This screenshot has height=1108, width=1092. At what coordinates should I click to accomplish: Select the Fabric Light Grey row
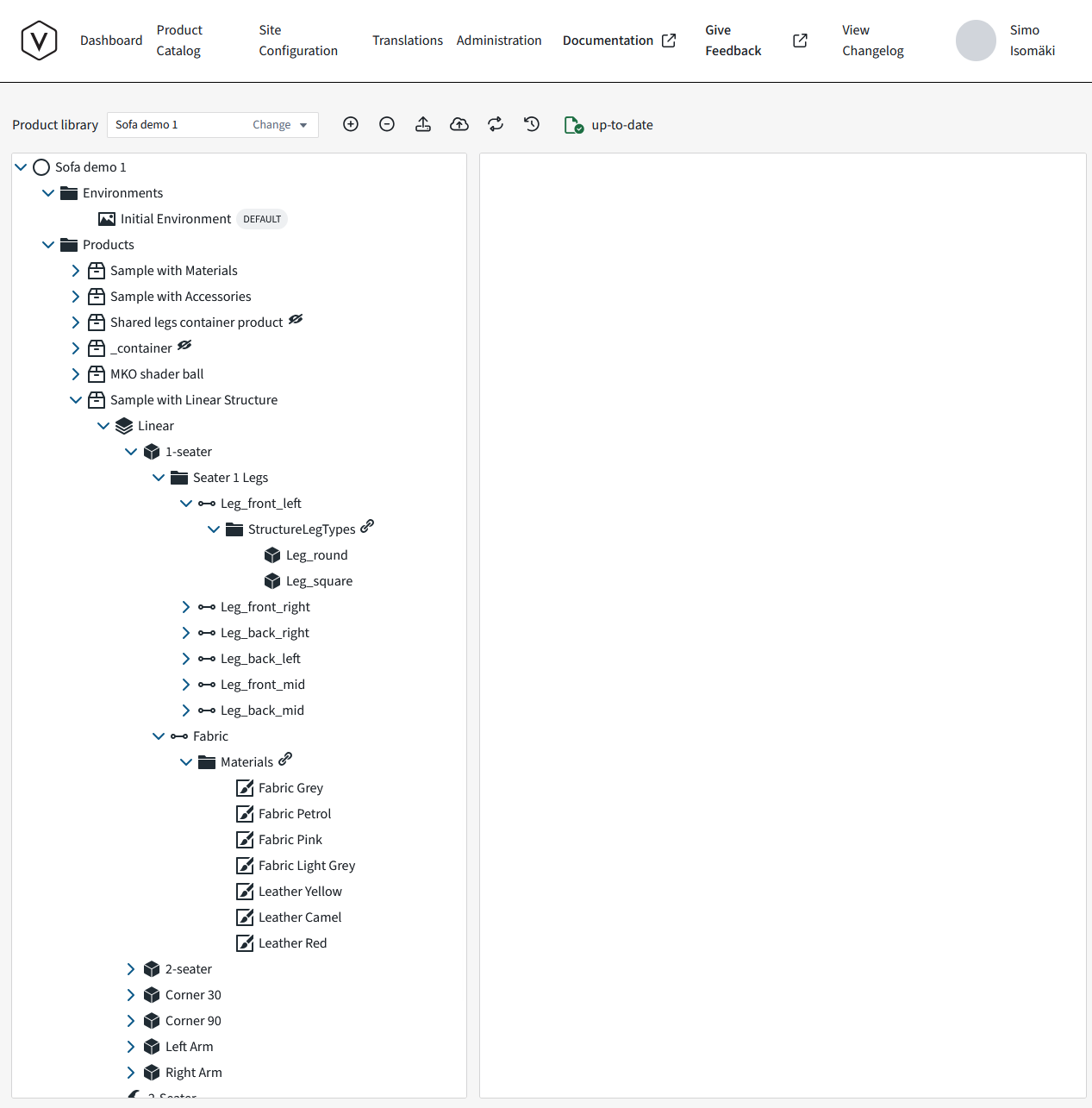(x=307, y=866)
